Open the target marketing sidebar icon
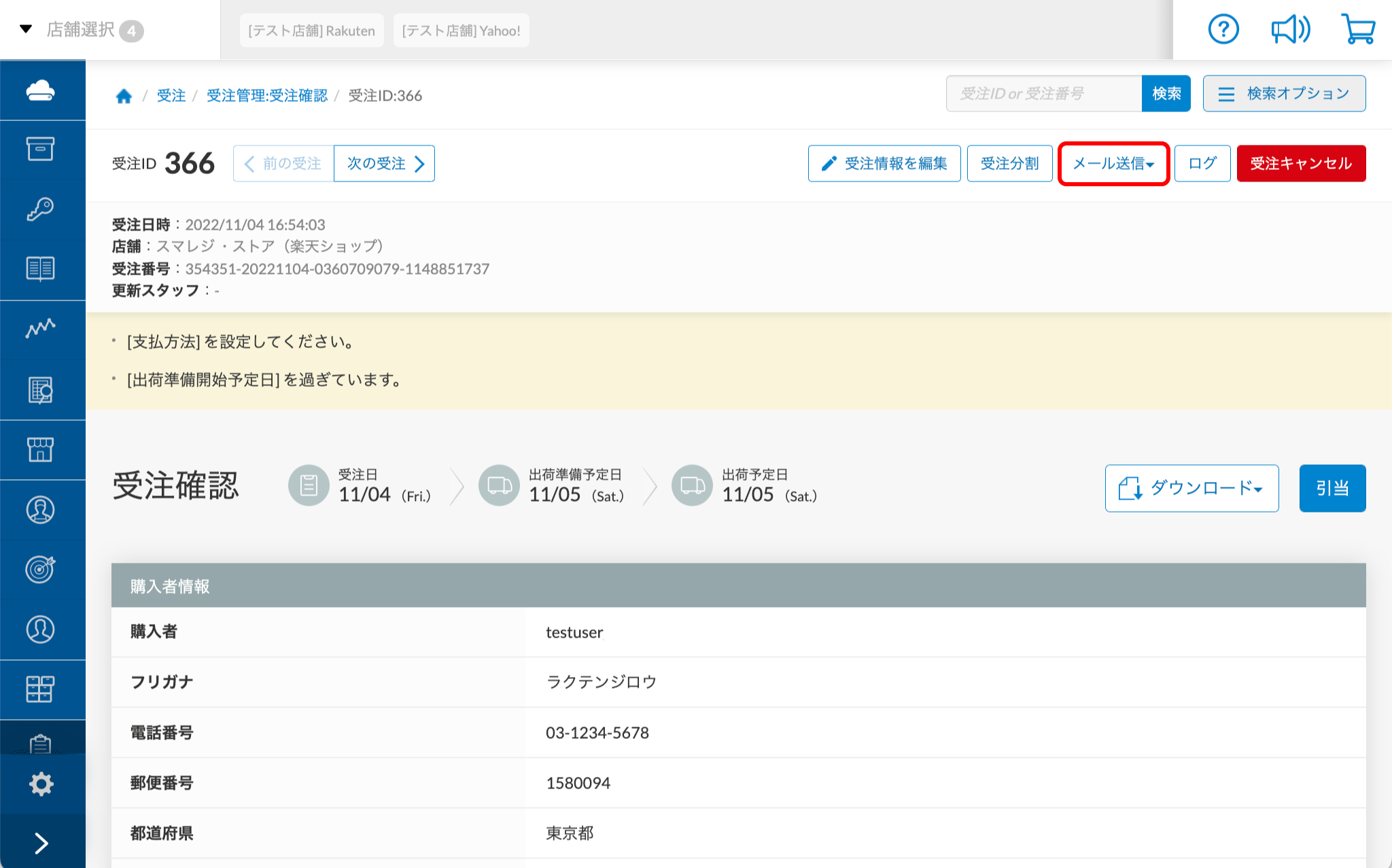Screen dimensions: 1392x868 (x=41, y=569)
